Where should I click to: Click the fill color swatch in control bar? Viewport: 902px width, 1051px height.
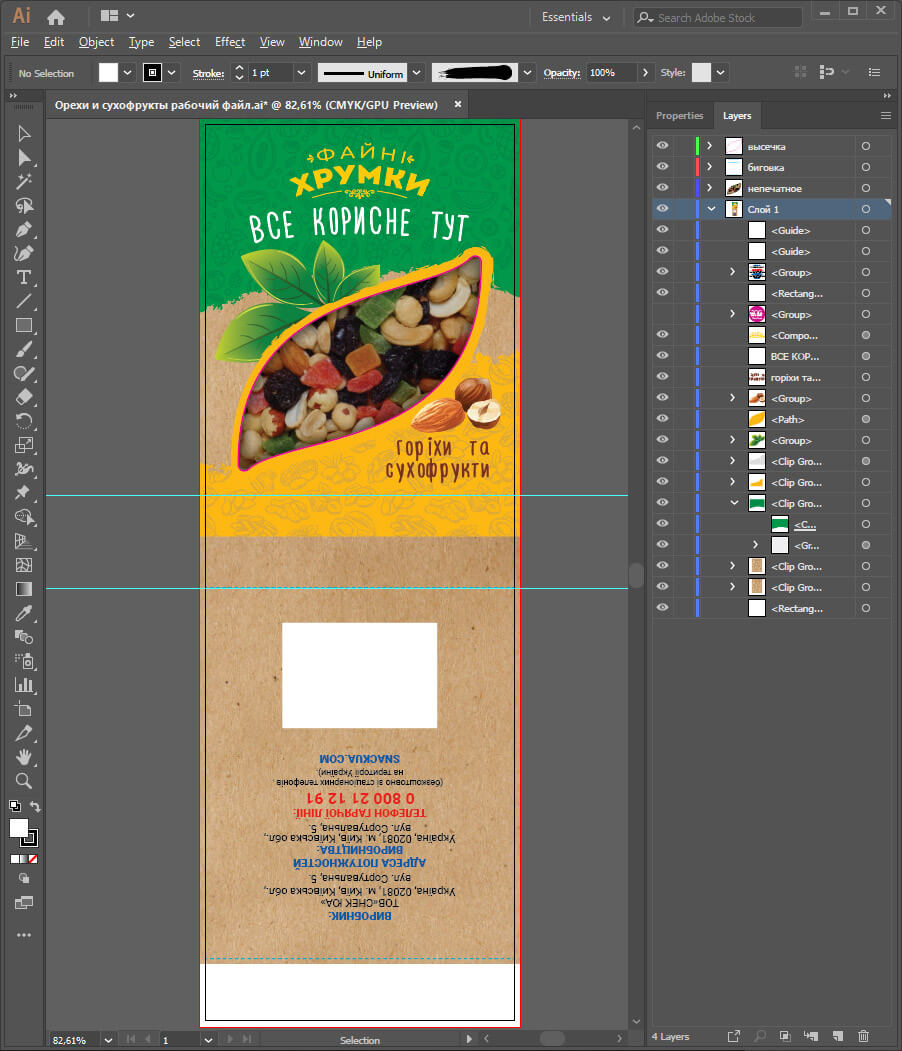(x=108, y=72)
